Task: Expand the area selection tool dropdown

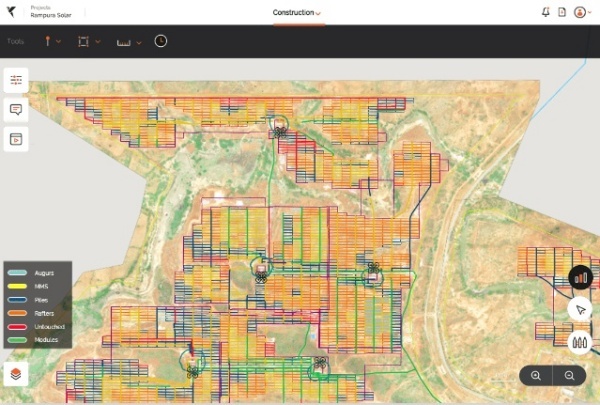Action: point(88,41)
